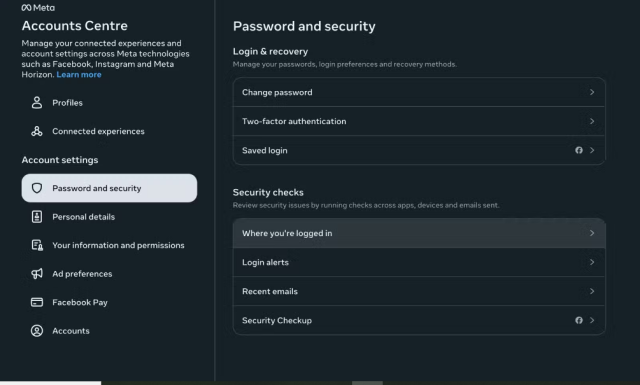Expand the Change password chevron

pyautogui.click(x=592, y=92)
